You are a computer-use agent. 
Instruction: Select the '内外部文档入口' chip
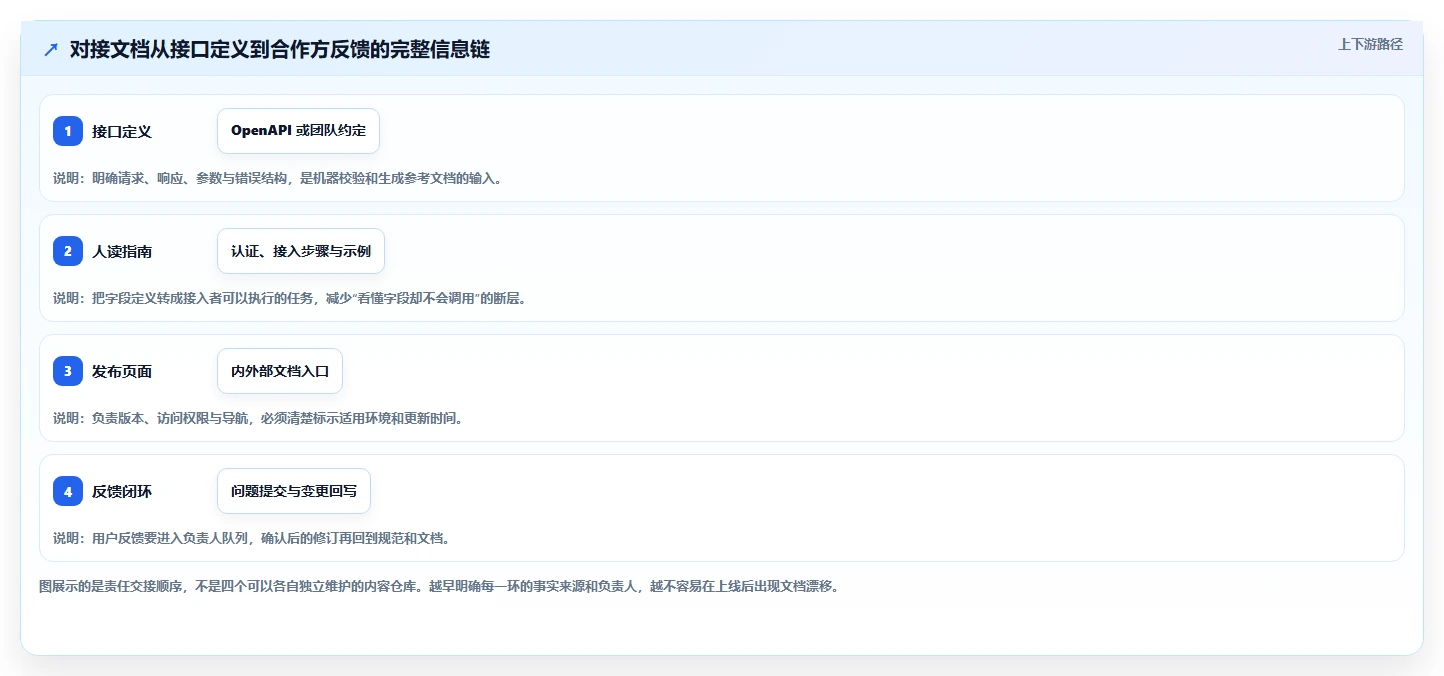coord(280,371)
